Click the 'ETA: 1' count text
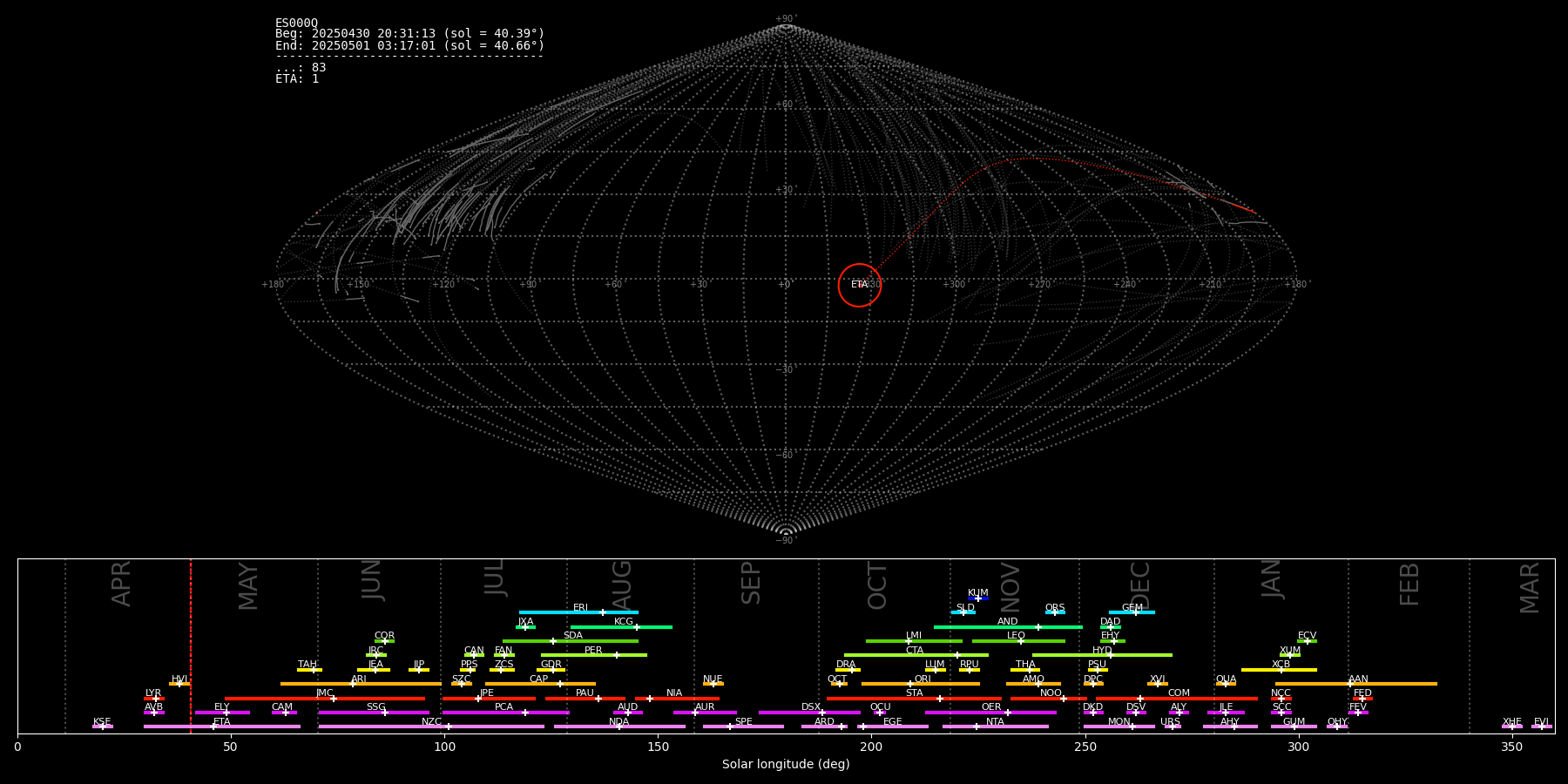The height and width of the screenshot is (784, 1568). [x=297, y=78]
